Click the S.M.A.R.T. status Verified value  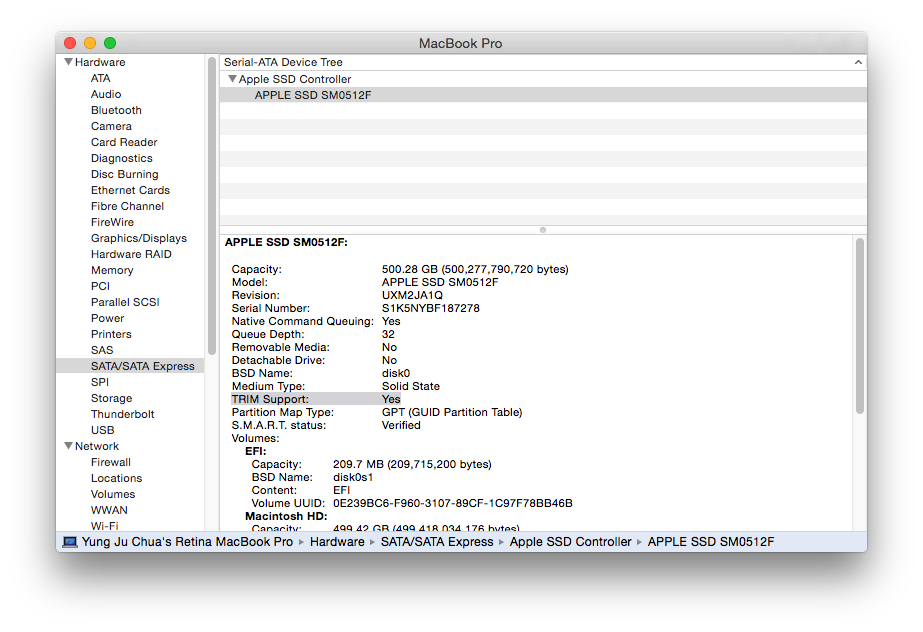401,425
